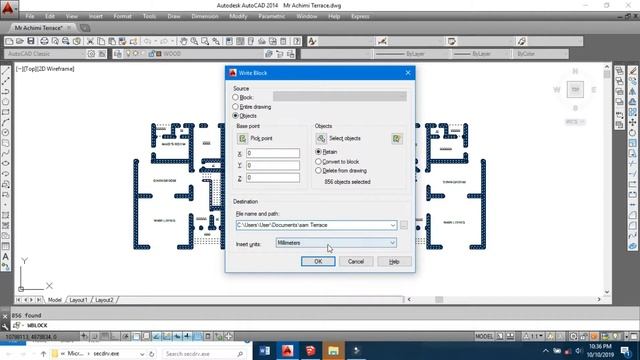Click the Cancel button in Write Block

356,261
